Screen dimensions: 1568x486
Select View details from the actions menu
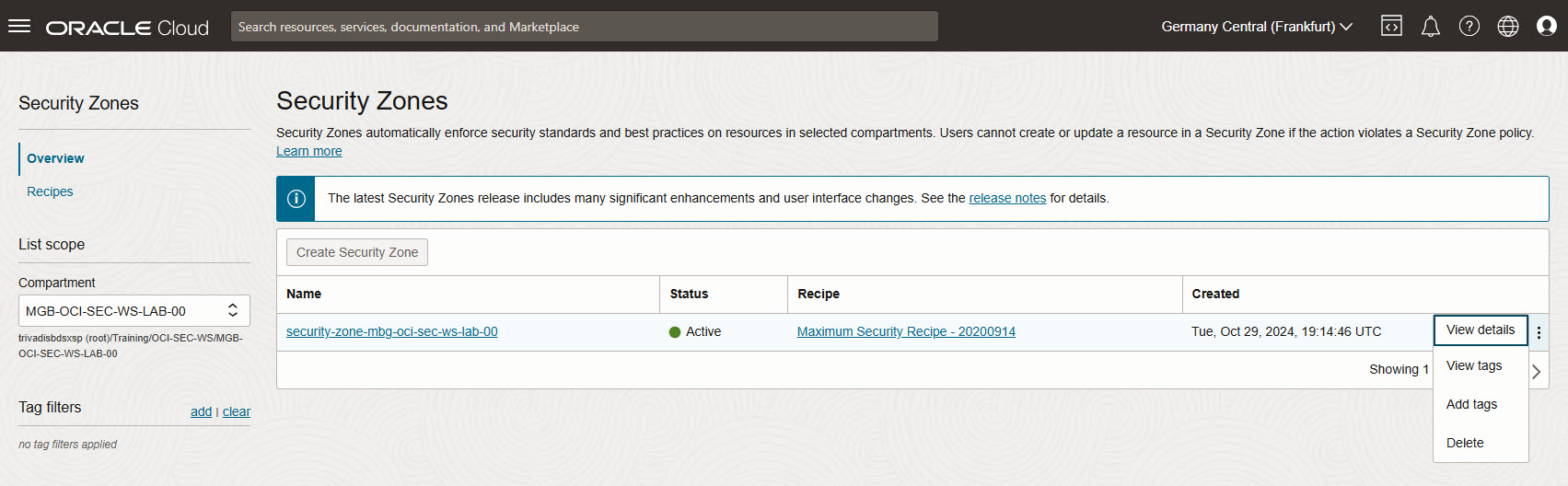1481,330
